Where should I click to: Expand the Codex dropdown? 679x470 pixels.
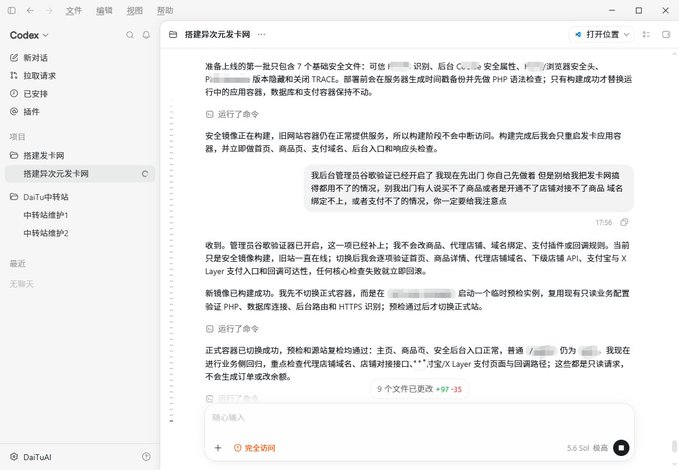click(x=29, y=35)
